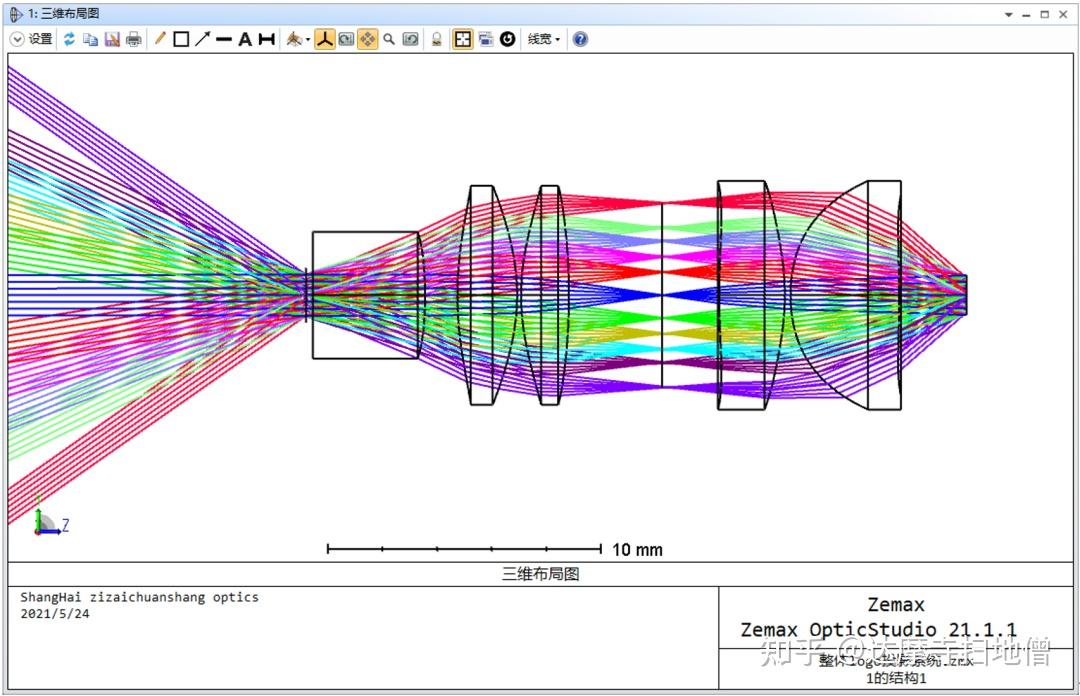Click the 10 mm scale bar
1080x696 pixels.
465,549
